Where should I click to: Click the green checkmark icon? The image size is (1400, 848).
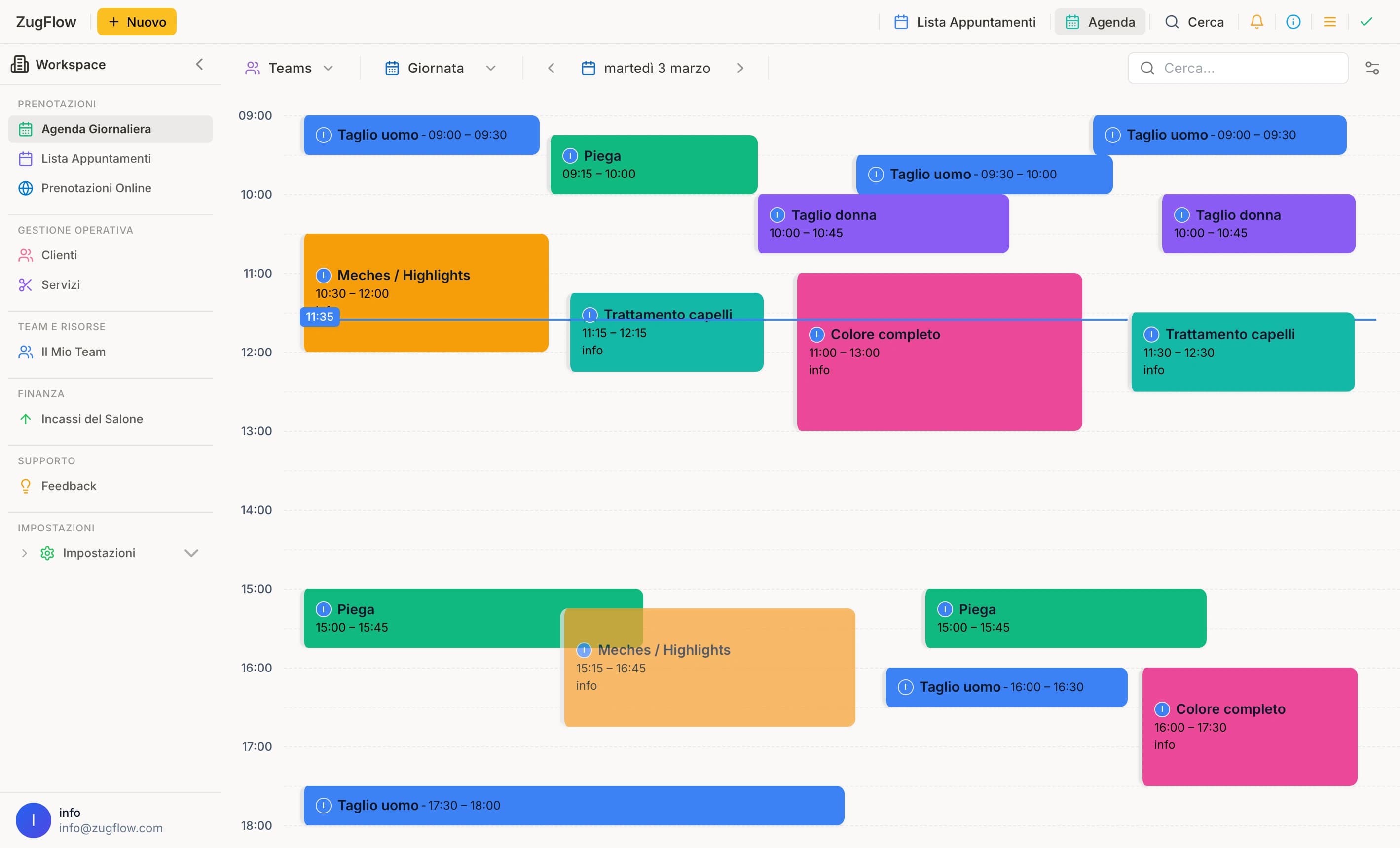click(x=1366, y=22)
